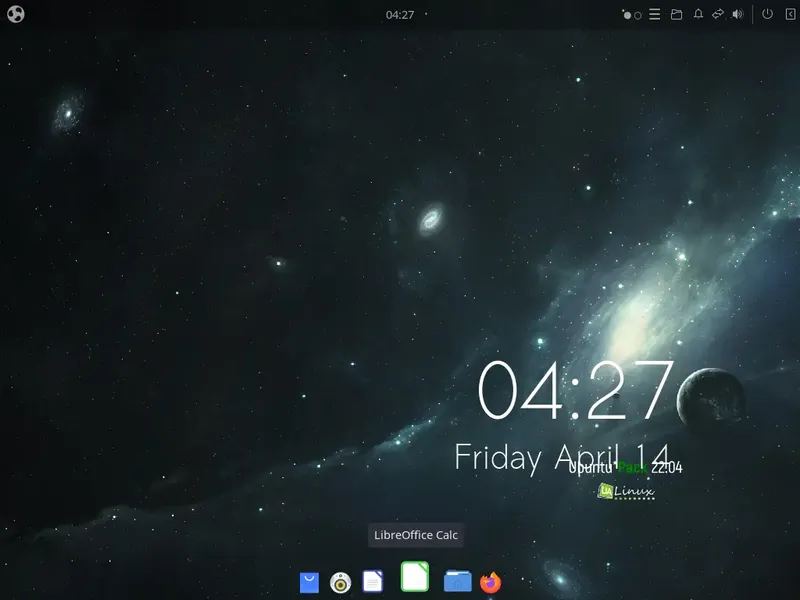Toggle the Raven sidebar panel
Image resolution: width=800 pixels, height=600 pixels.
click(790, 14)
